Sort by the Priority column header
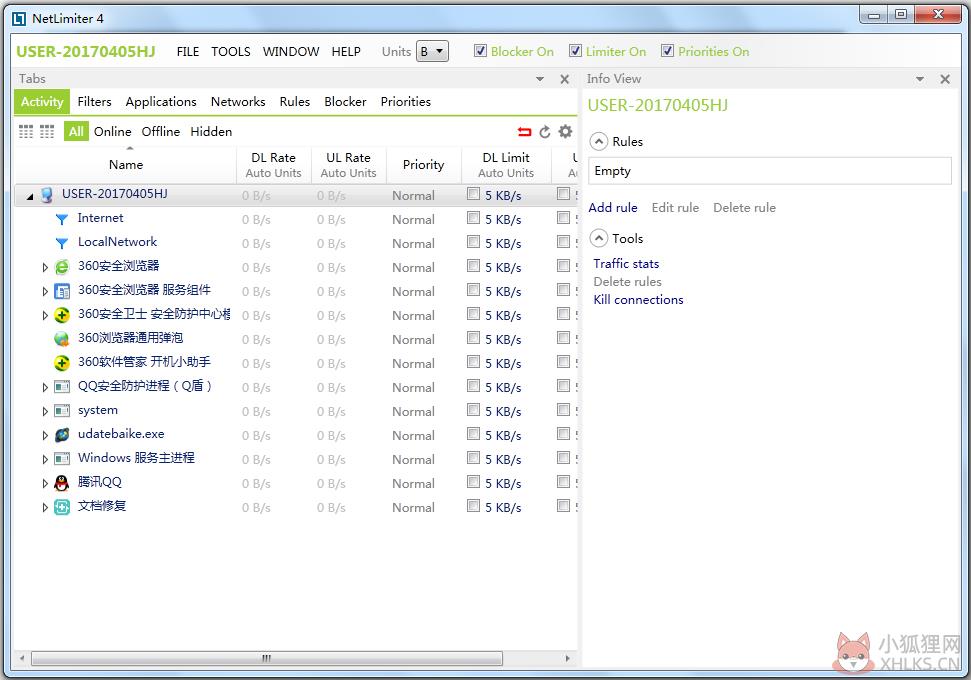Viewport: 971px width, 680px height. tap(424, 165)
